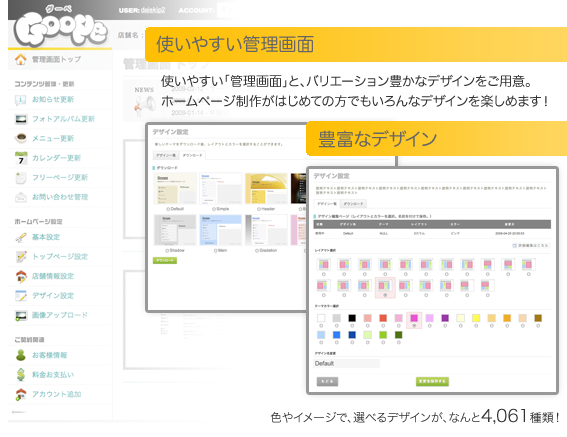Select the Main theme radio button
Viewport: 567px width, 437px height.
click(216, 250)
